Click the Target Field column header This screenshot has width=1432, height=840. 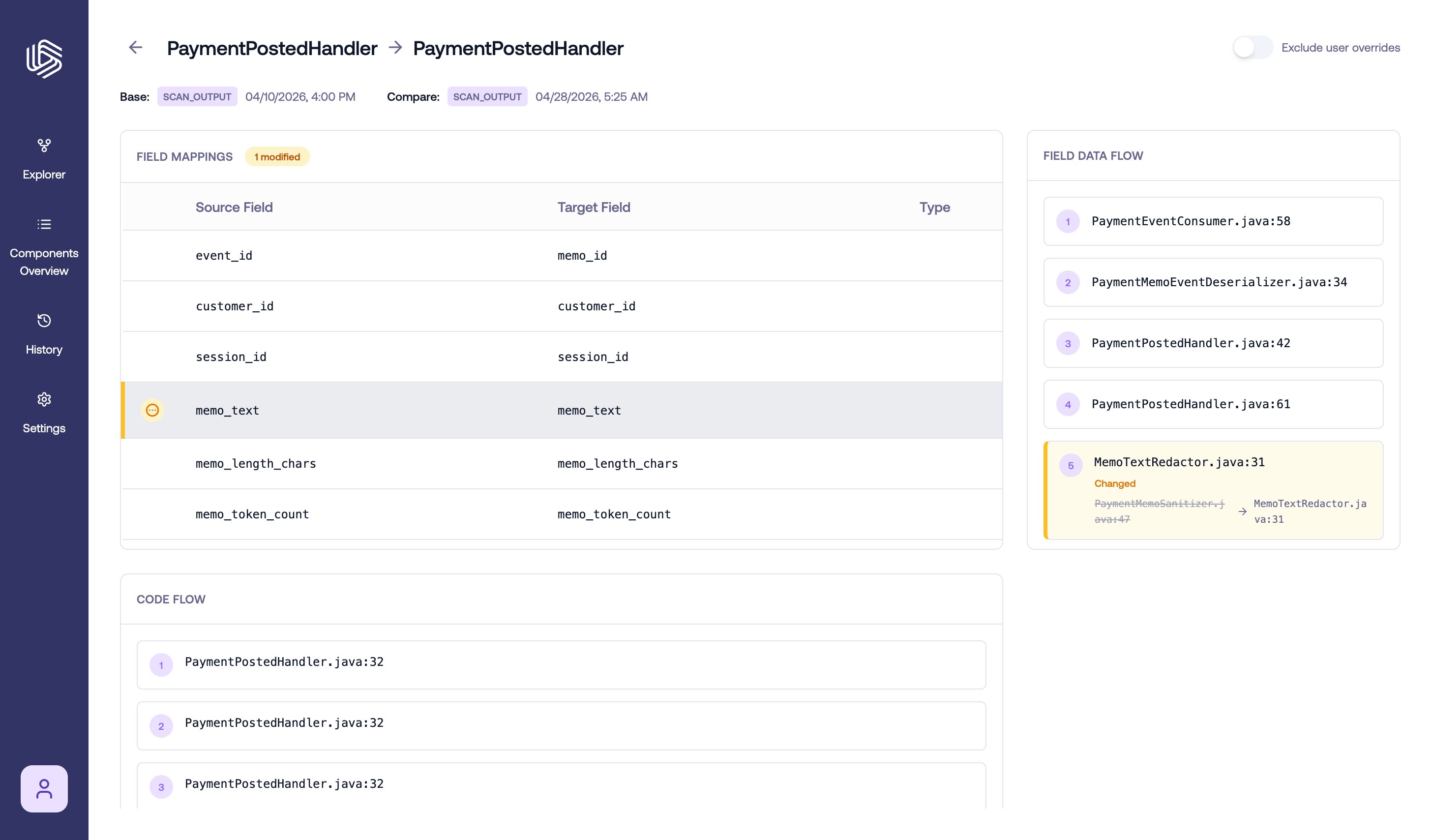click(594, 208)
